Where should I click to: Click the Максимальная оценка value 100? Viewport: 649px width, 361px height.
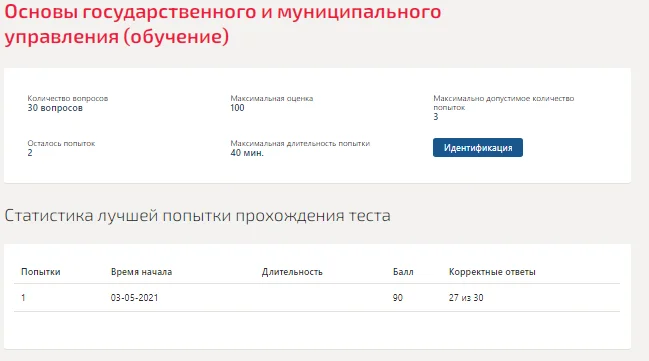point(237,108)
